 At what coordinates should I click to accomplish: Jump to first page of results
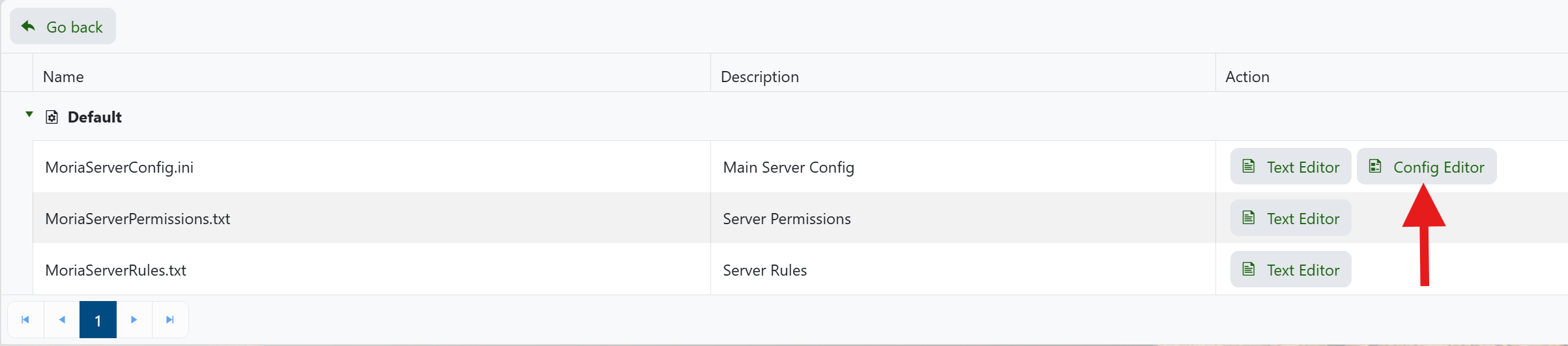click(25, 319)
